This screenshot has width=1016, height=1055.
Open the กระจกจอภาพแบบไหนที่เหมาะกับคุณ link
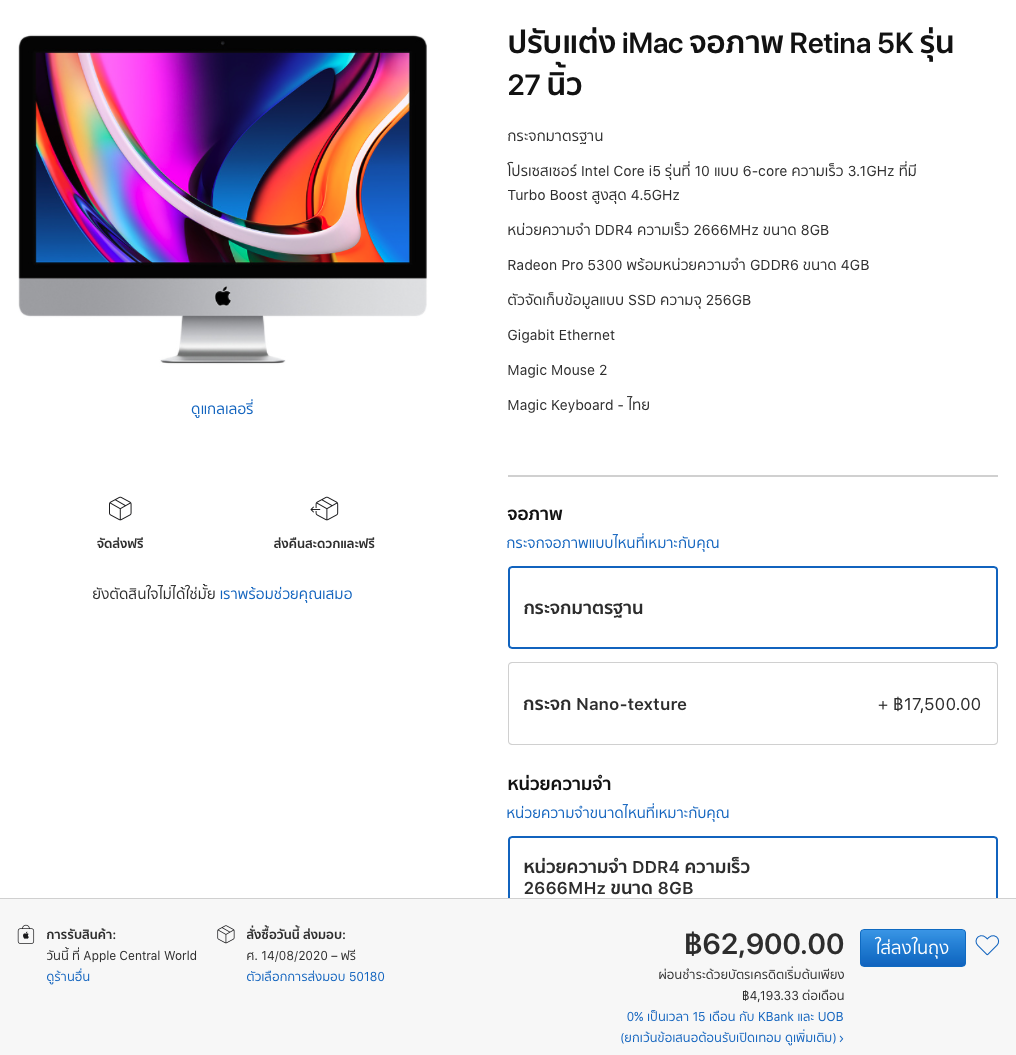point(613,543)
